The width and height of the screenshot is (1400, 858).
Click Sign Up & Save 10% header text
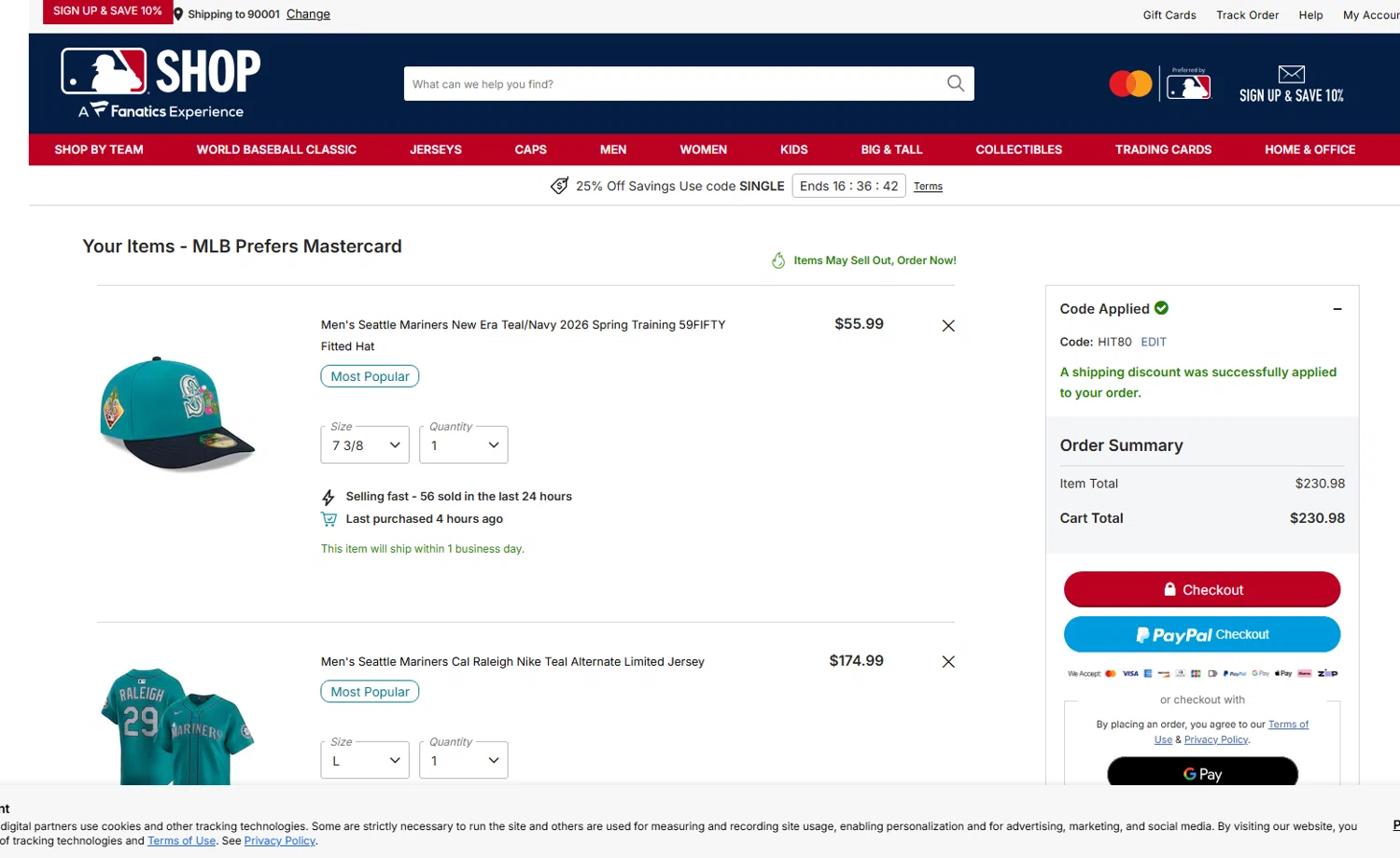[x=1292, y=95]
